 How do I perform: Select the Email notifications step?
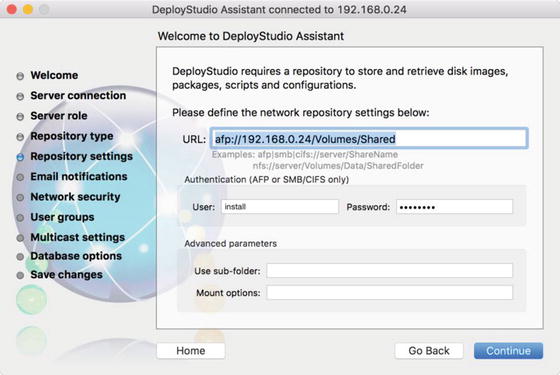click(79, 176)
